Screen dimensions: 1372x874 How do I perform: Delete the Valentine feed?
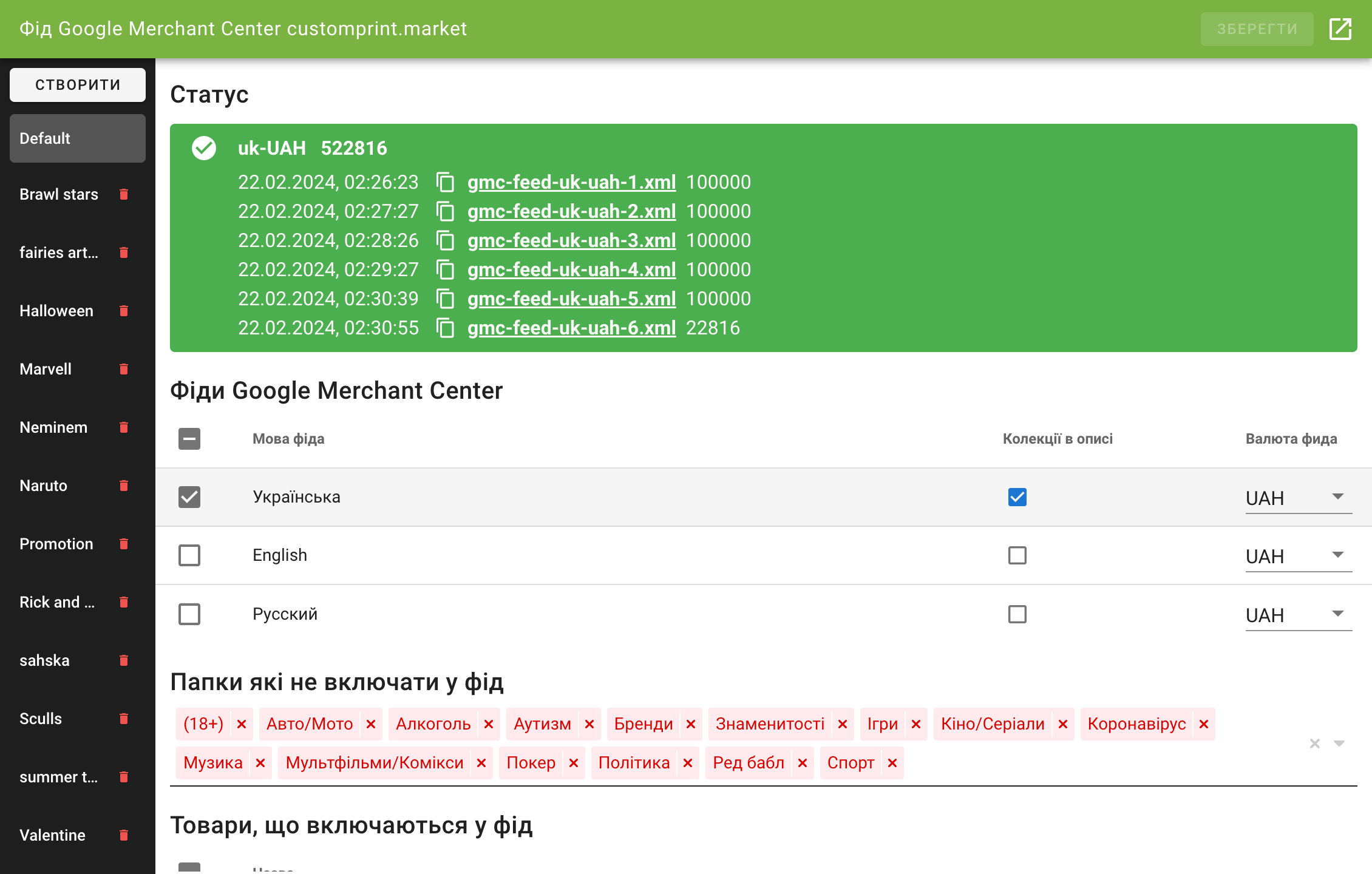pyautogui.click(x=124, y=835)
